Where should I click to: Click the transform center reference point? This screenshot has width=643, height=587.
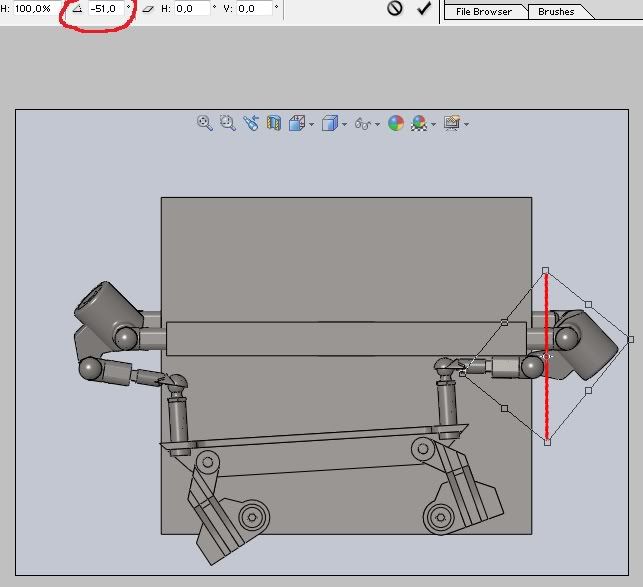tap(546, 356)
